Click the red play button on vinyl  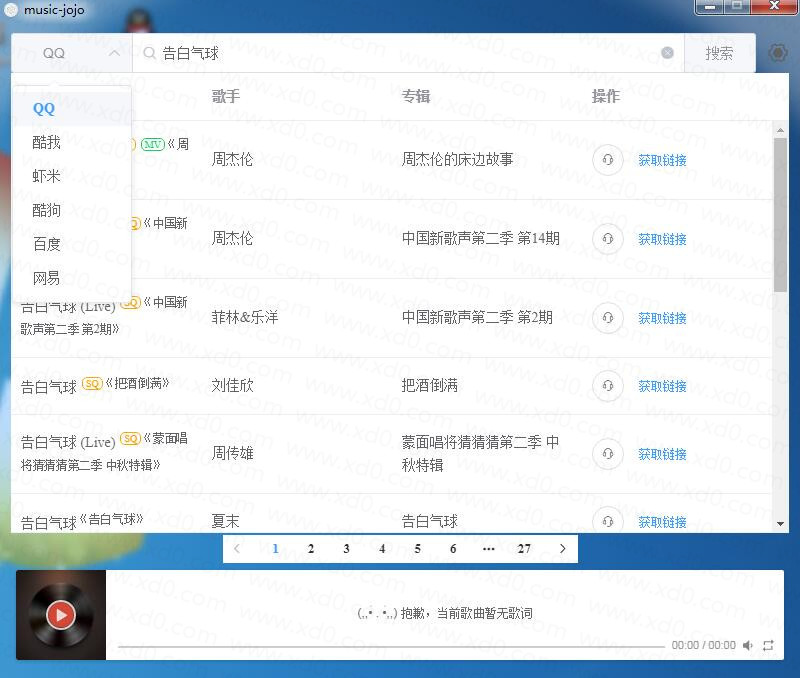point(61,615)
